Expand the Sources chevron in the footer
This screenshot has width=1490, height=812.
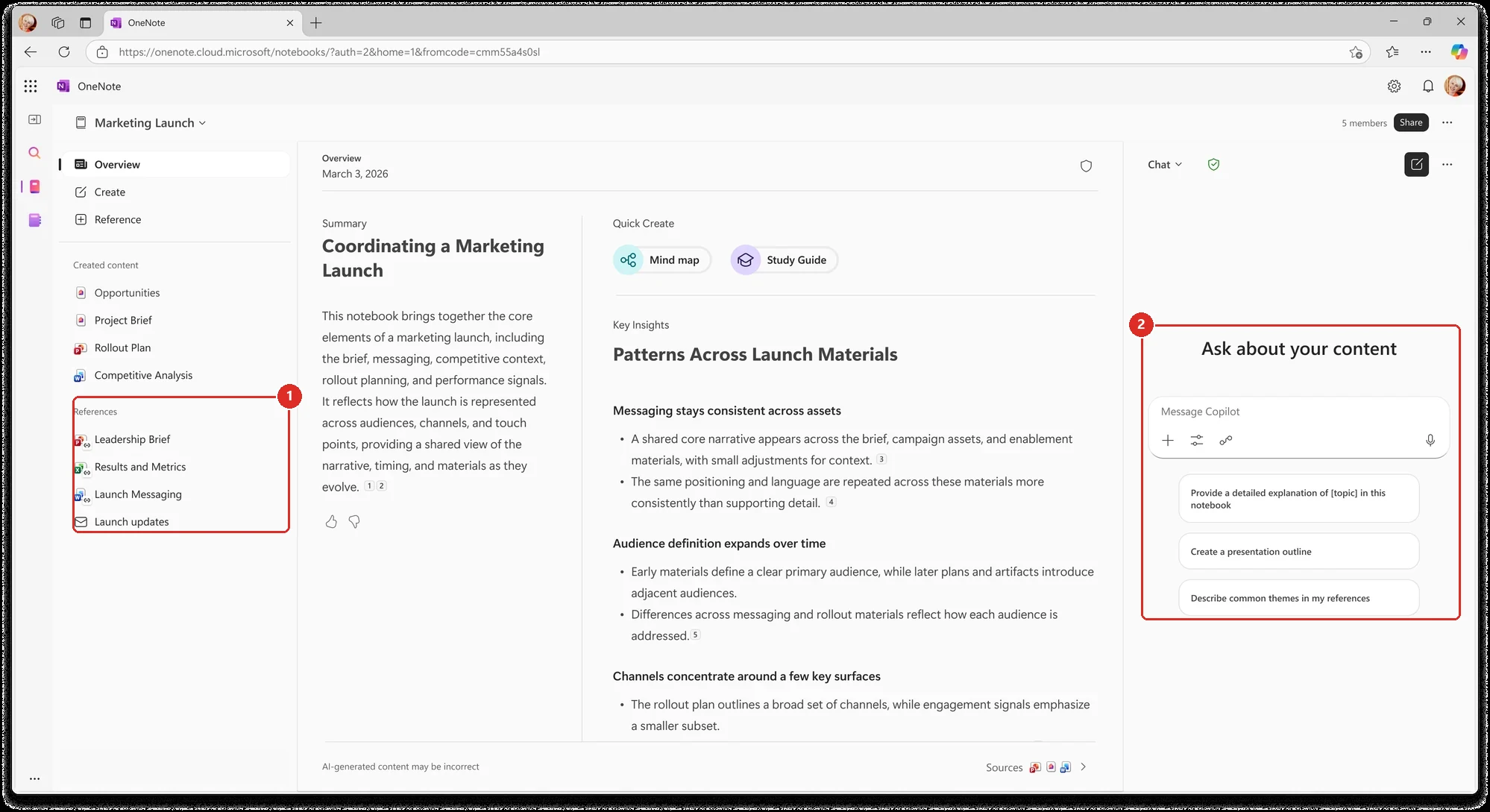point(1084,767)
